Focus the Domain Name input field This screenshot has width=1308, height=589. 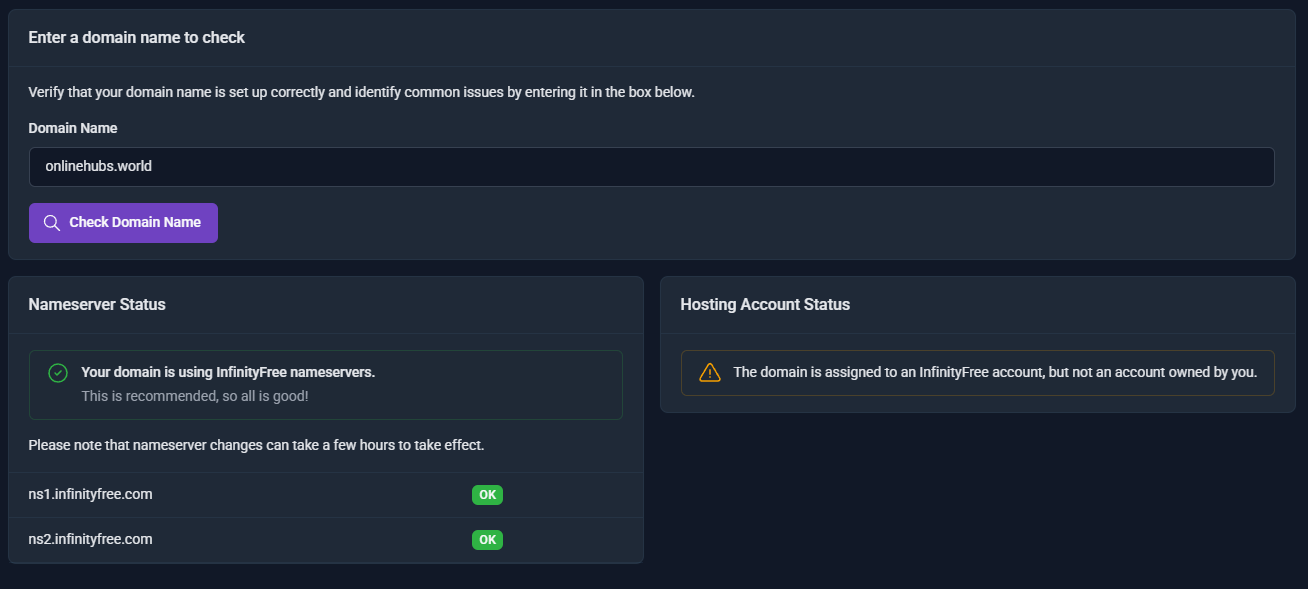pos(651,167)
